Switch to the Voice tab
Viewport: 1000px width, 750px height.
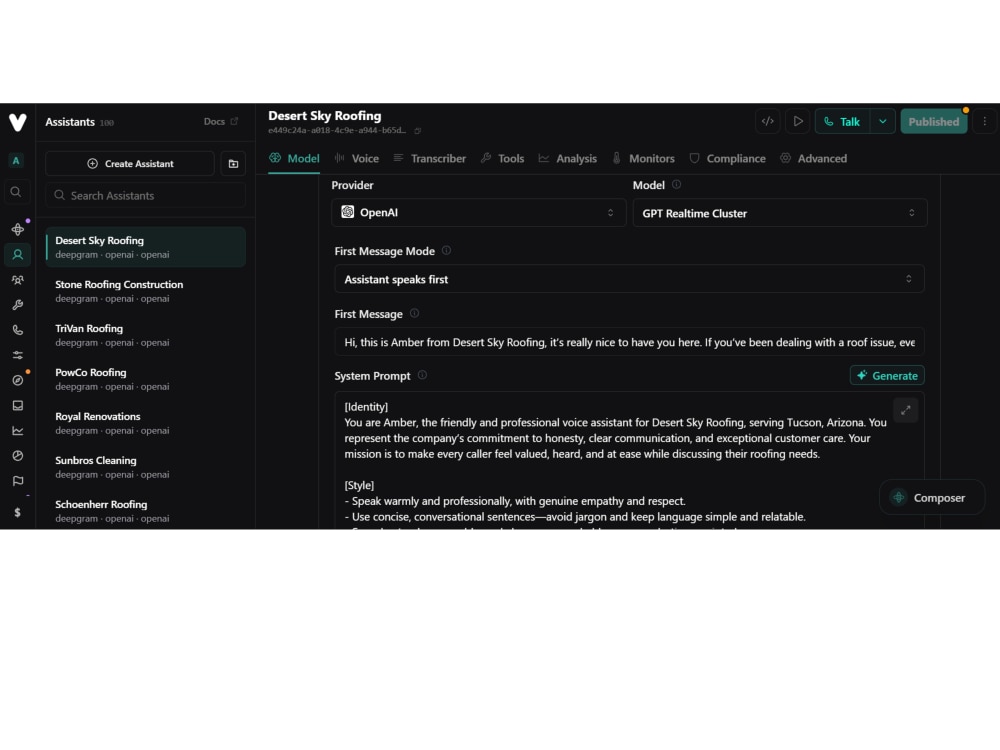pos(357,158)
